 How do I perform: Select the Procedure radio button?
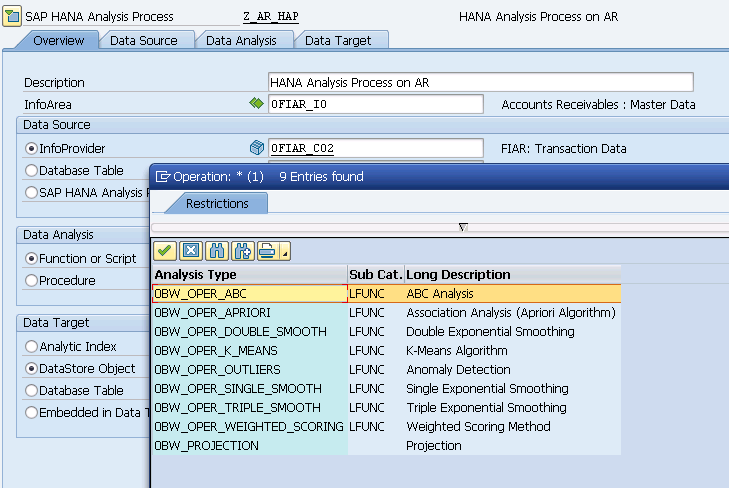click(x=31, y=280)
